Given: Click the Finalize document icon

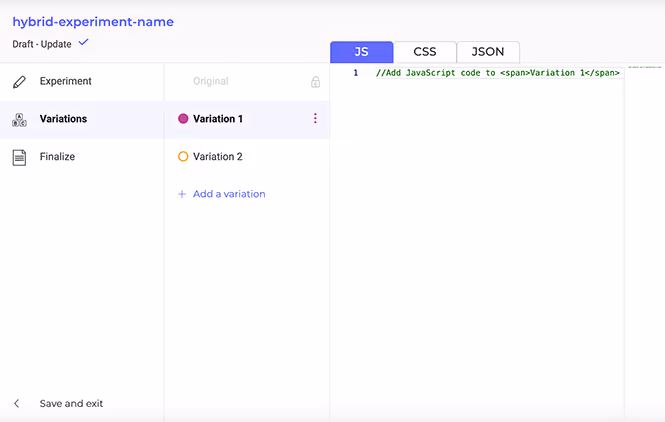Looking at the screenshot, I should (x=19, y=157).
